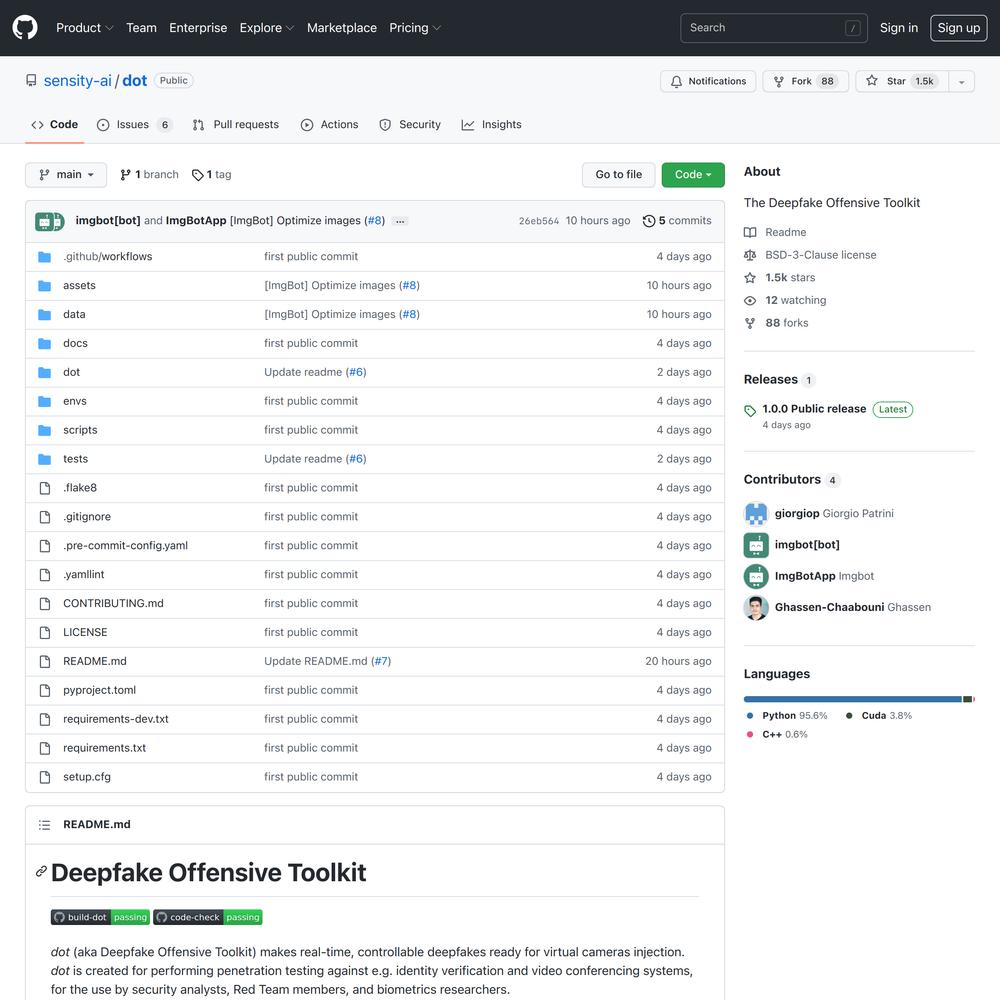Click the Go to file button

[619, 175]
